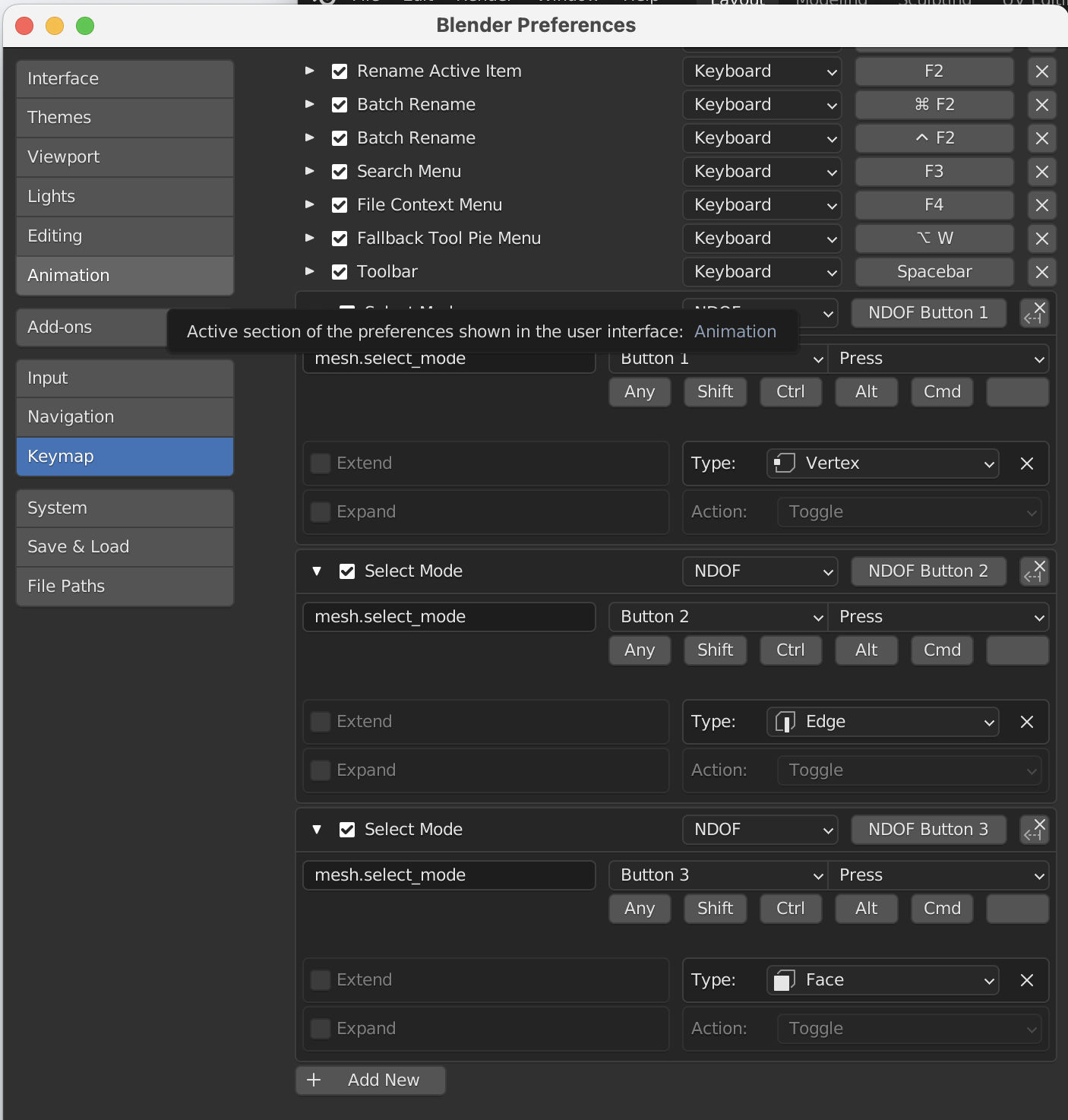Go to the Navigation preferences section
1068x1120 pixels.
[125, 417]
